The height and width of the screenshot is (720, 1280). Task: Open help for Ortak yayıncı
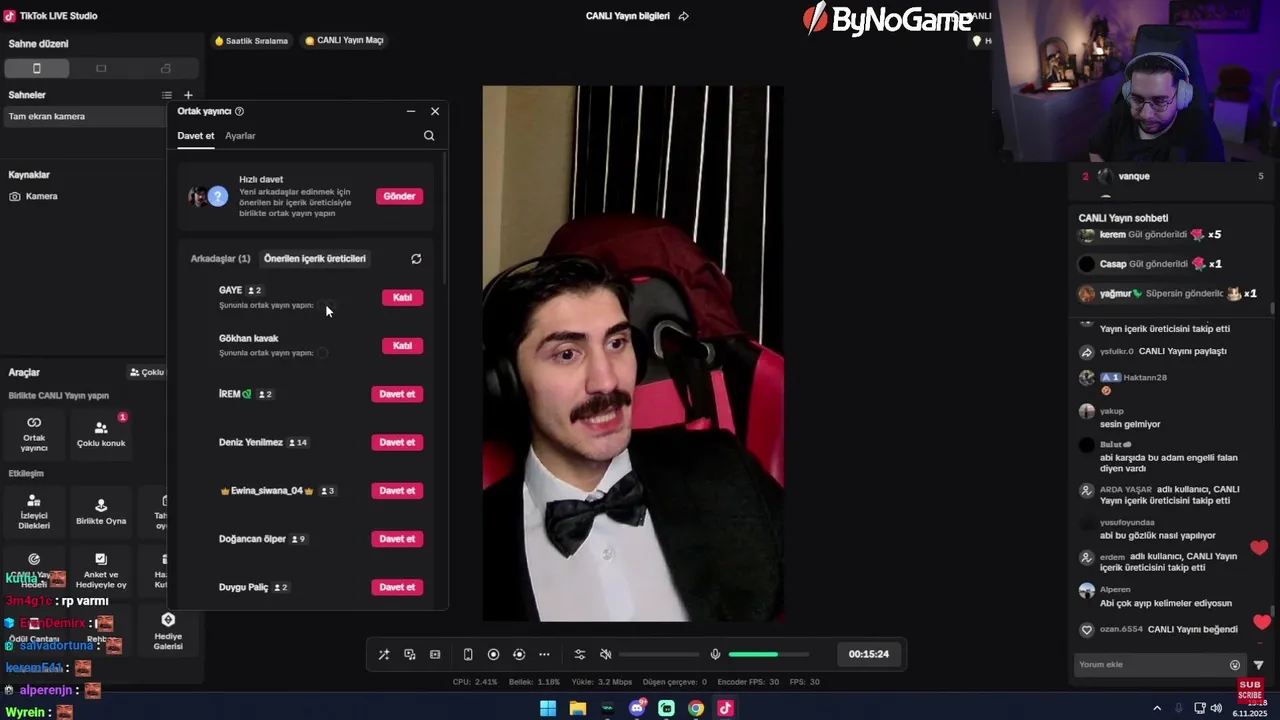(239, 111)
